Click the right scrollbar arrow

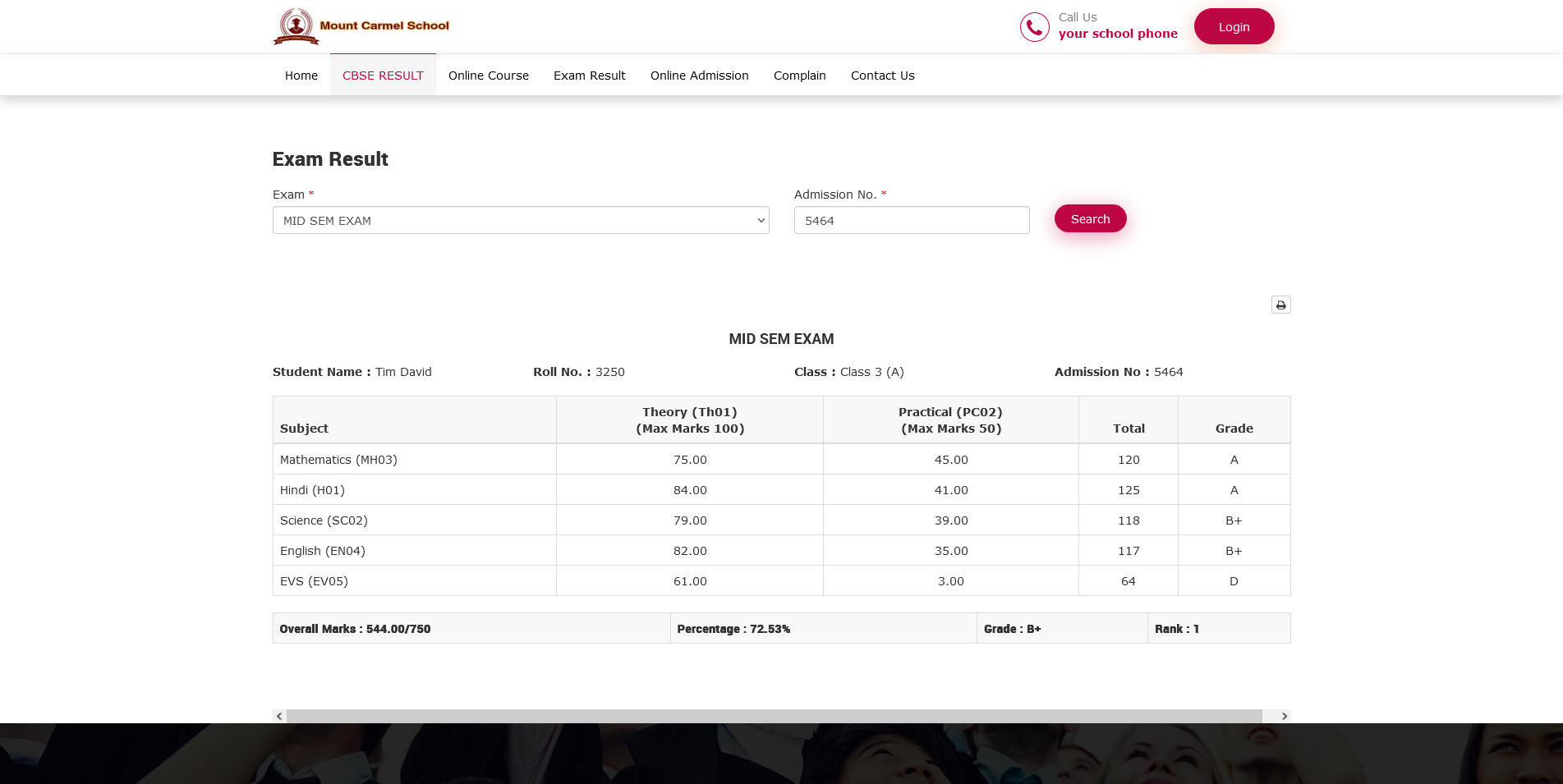tap(1284, 716)
